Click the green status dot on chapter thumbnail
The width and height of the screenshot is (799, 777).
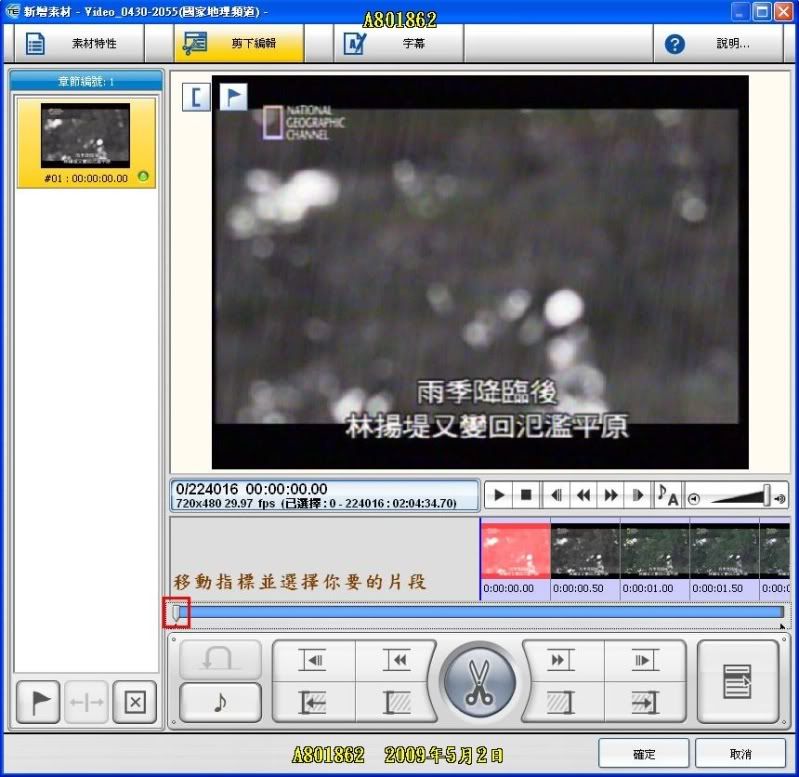click(143, 177)
